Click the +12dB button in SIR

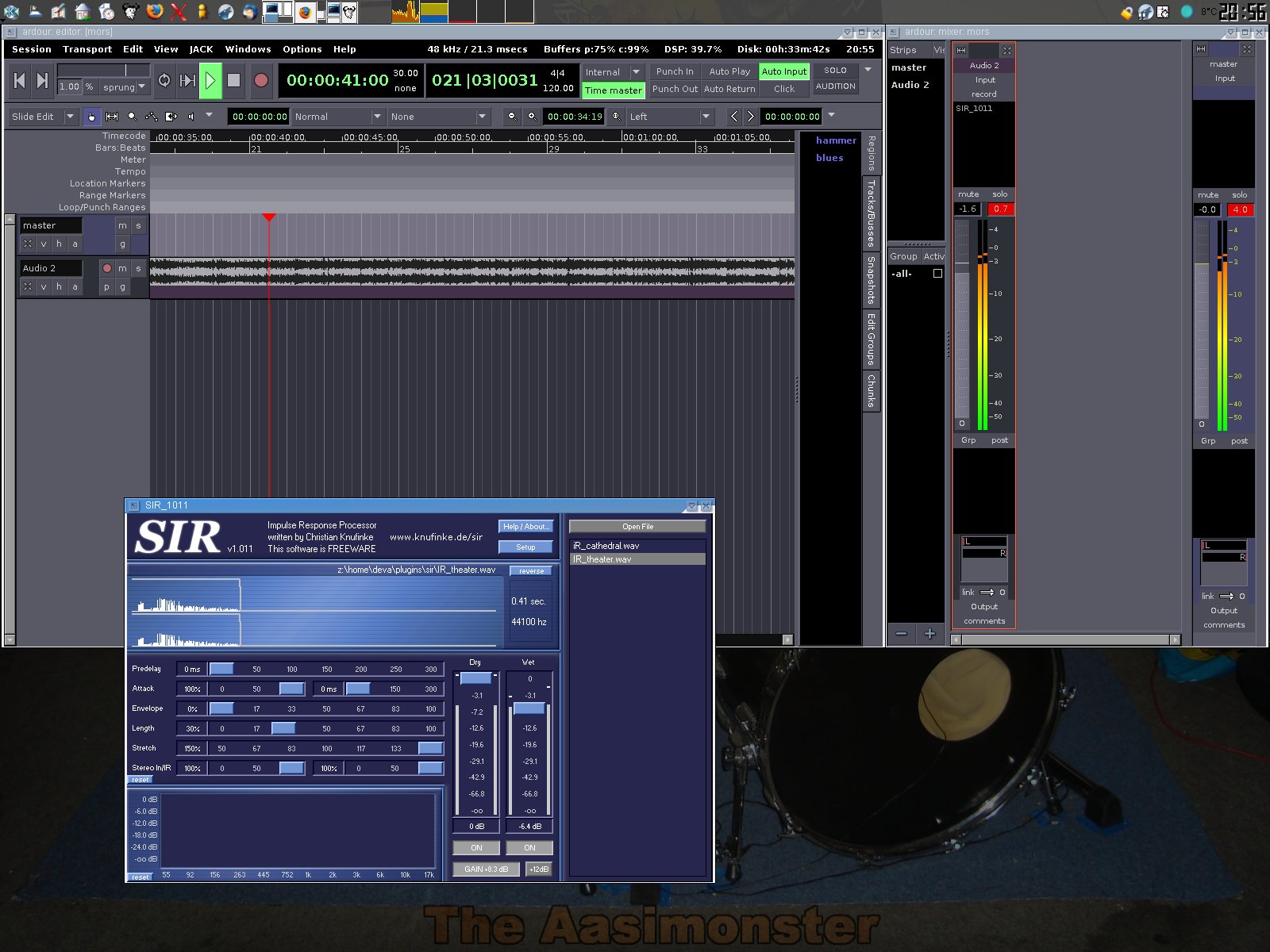click(x=539, y=869)
